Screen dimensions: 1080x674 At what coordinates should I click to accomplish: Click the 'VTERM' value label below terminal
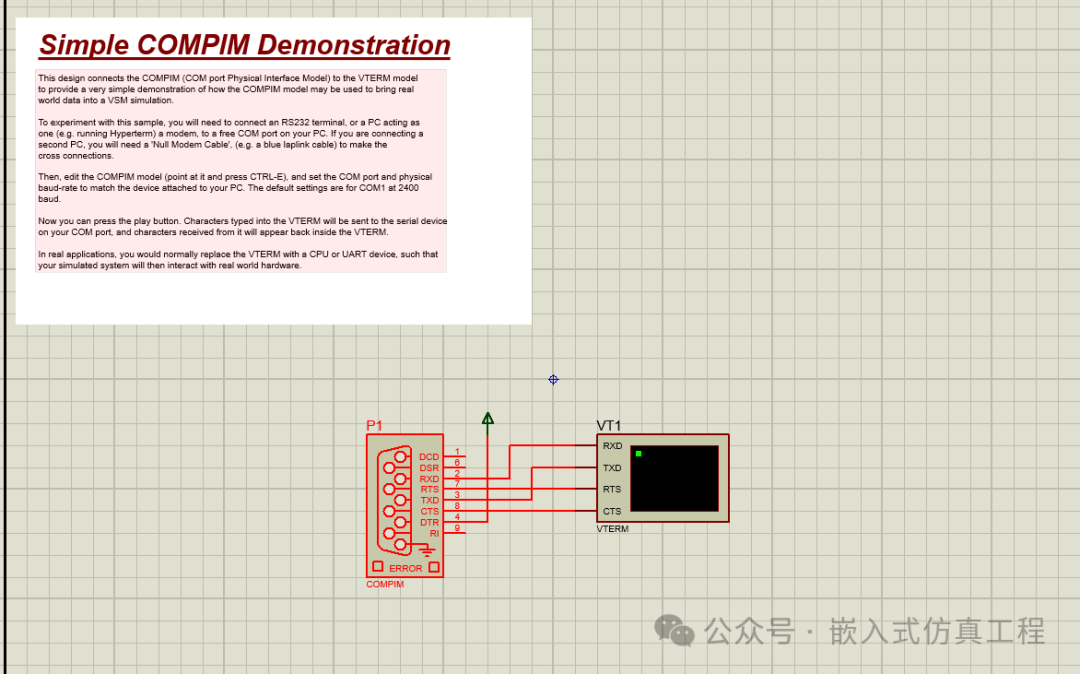(612, 529)
